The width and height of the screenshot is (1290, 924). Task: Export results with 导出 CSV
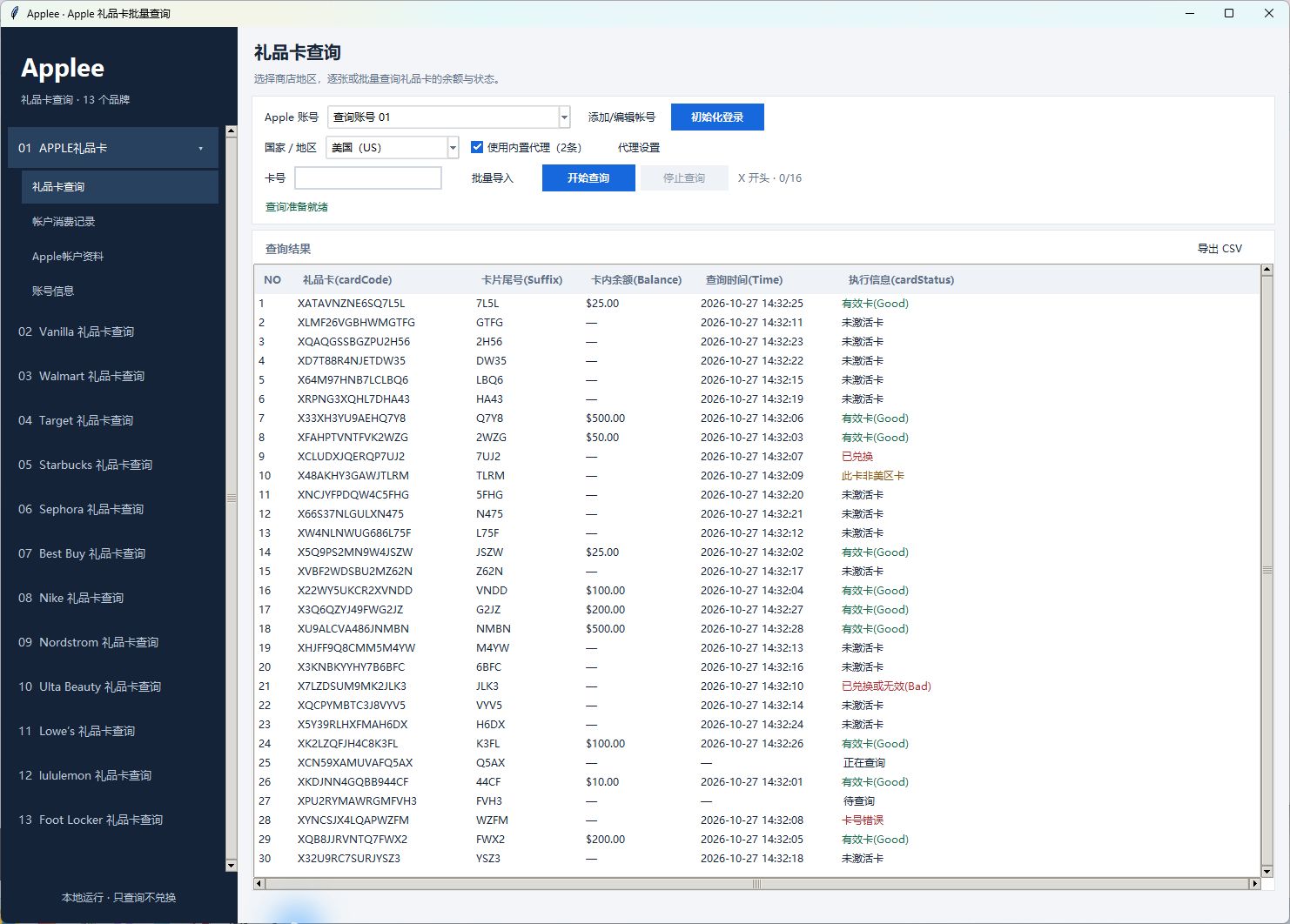(x=1219, y=249)
